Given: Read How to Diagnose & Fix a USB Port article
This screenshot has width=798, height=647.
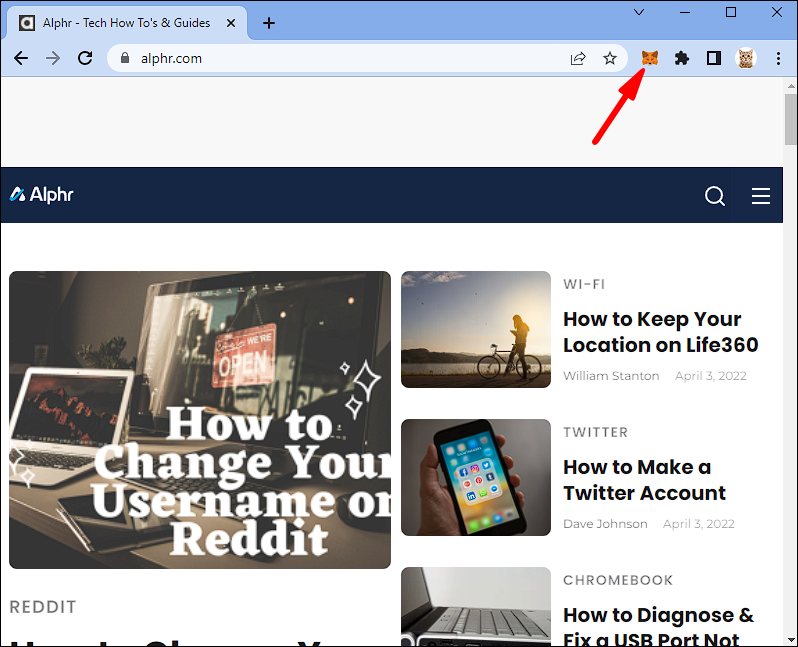Looking at the screenshot, I should pyautogui.click(x=659, y=626).
